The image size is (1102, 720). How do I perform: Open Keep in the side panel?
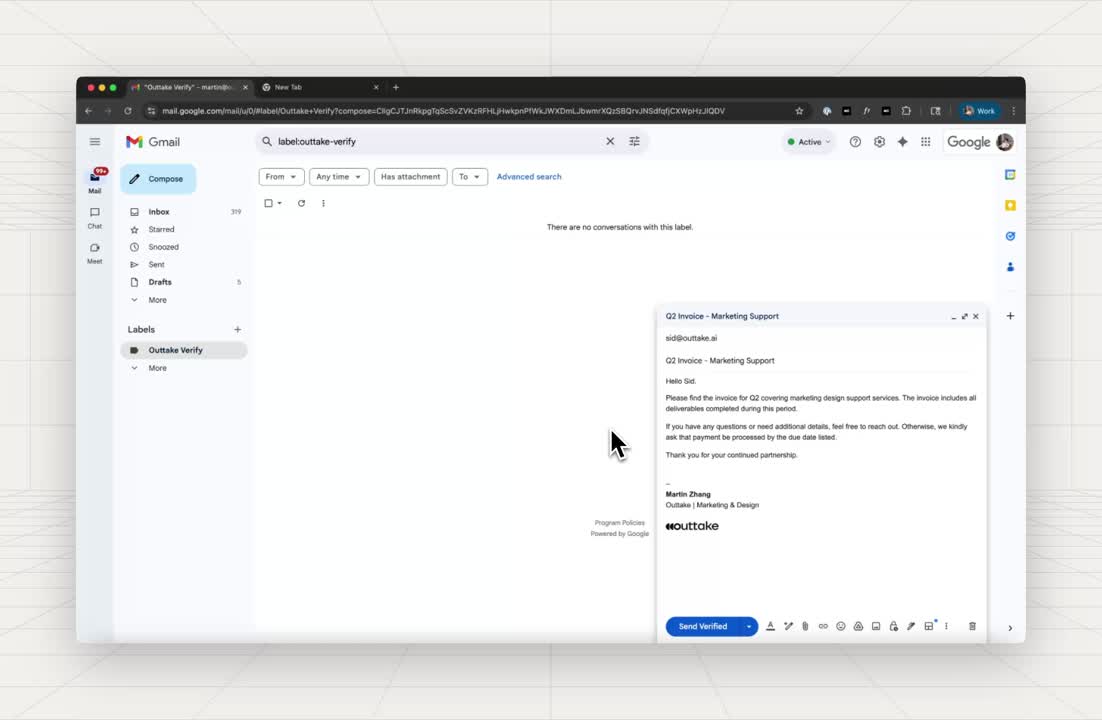click(1010, 205)
